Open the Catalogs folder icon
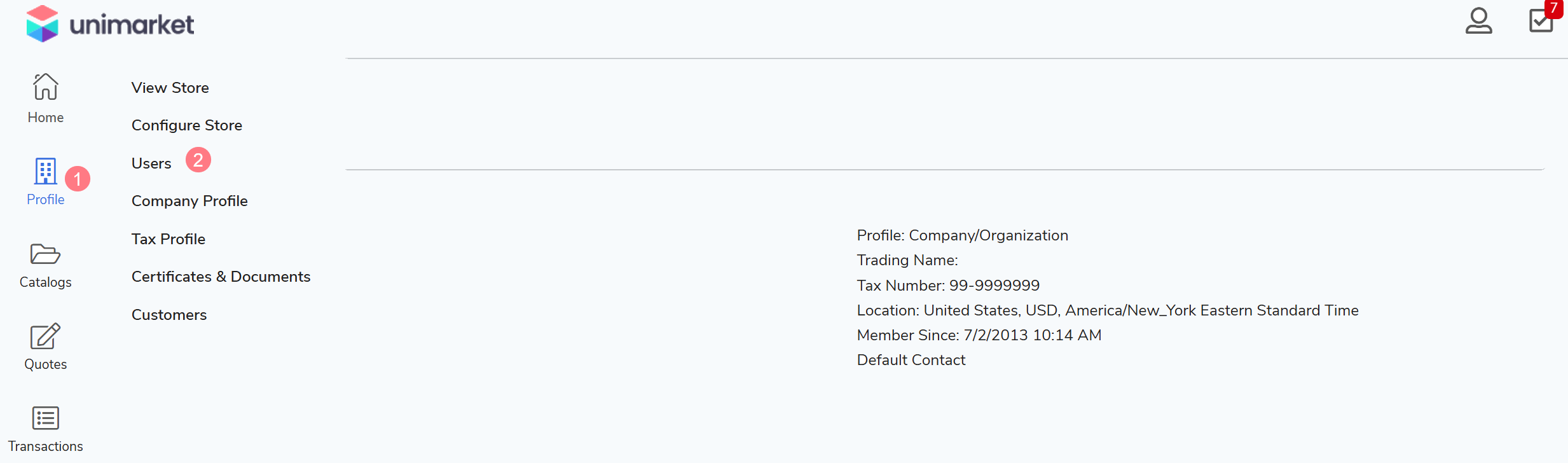This screenshot has height=463, width=1568. [x=45, y=254]
